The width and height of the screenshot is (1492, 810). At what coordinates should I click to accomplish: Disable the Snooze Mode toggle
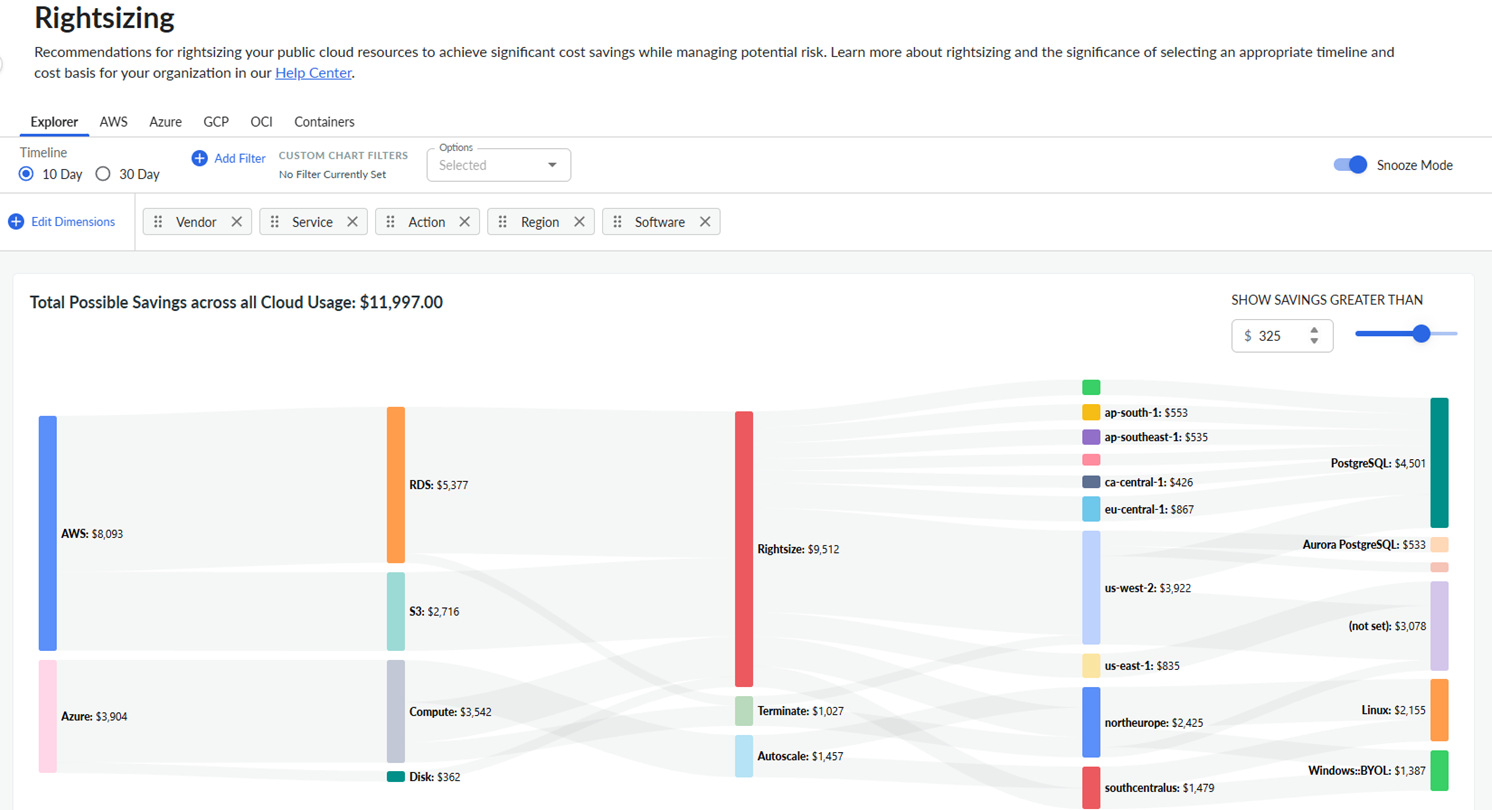point(1349,165)
